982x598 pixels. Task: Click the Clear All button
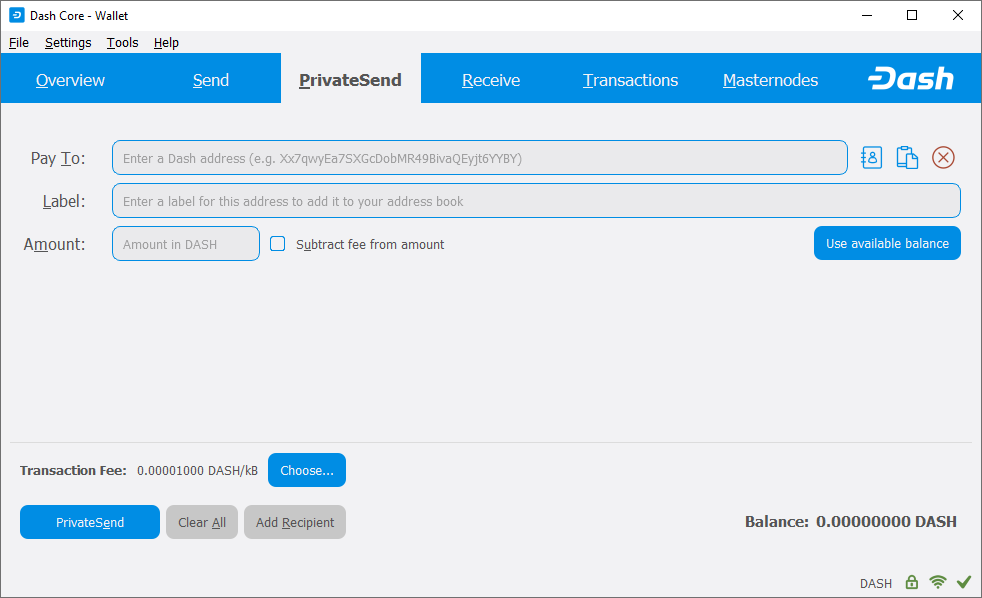pos(202,522)
